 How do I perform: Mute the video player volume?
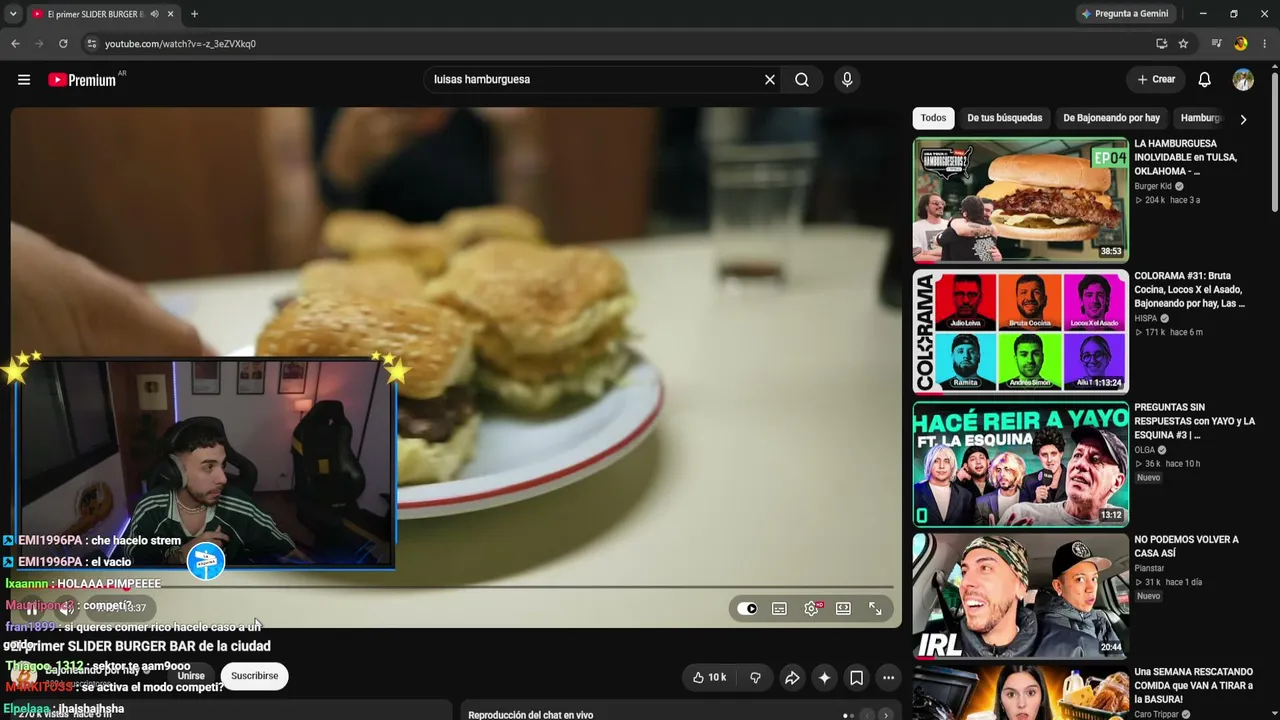click(66, 608)
